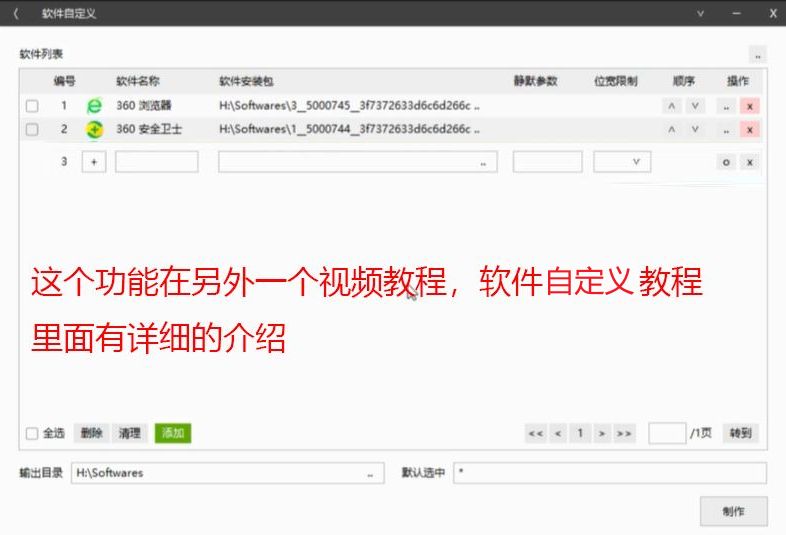Move 360 安全卫士 up in order
Viewport: 786px width, 535px height.
coord(671,129)
